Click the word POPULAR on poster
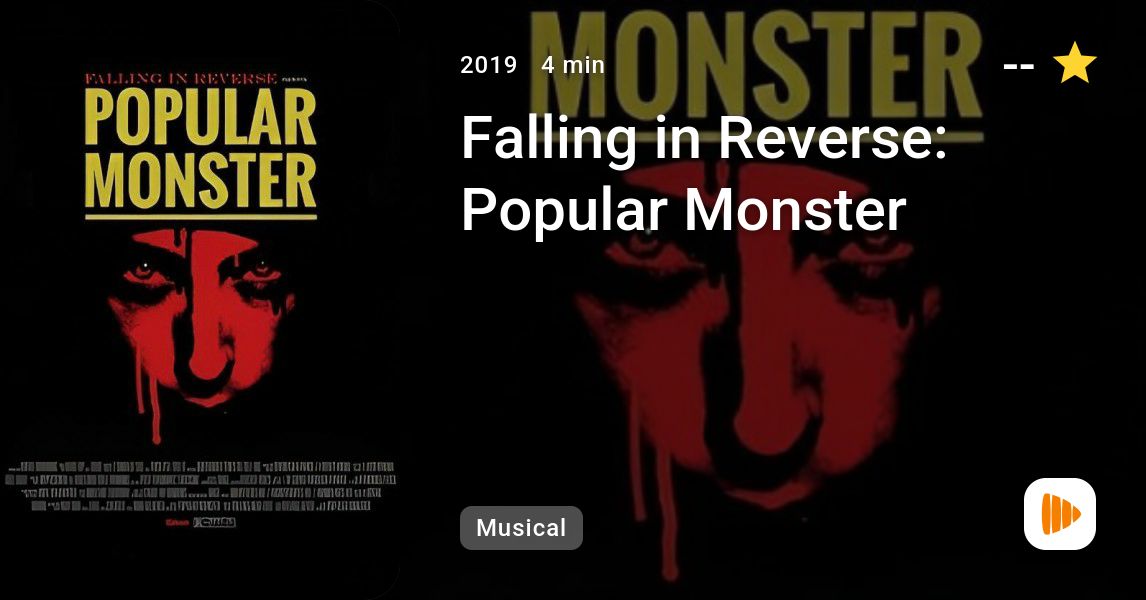The height and width of the screenshot is (600, 1146). tap(200, 117)
